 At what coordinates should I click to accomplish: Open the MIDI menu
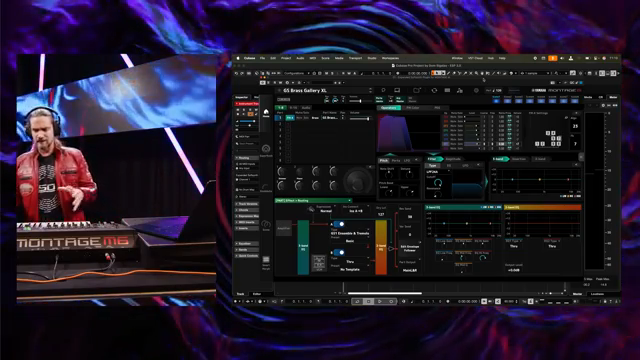click(313, 58)
